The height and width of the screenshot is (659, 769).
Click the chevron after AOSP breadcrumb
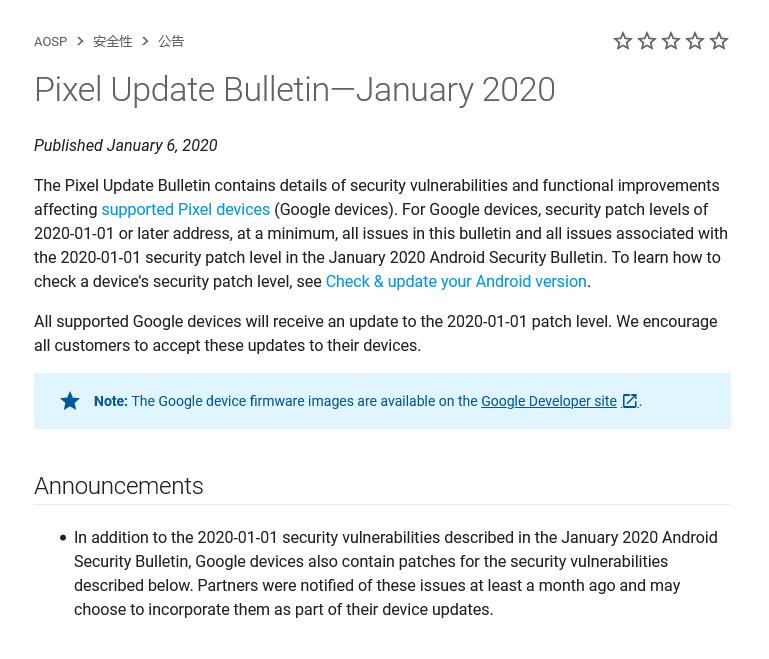pos(80,42)
